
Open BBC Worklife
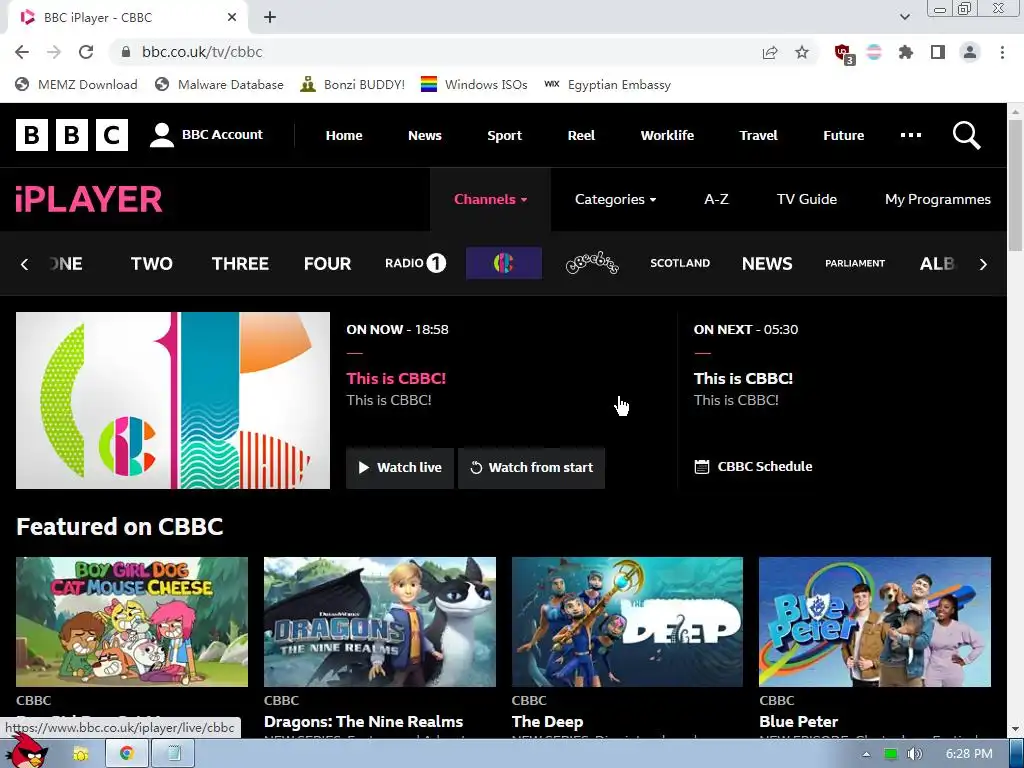(x=667, y=135)
